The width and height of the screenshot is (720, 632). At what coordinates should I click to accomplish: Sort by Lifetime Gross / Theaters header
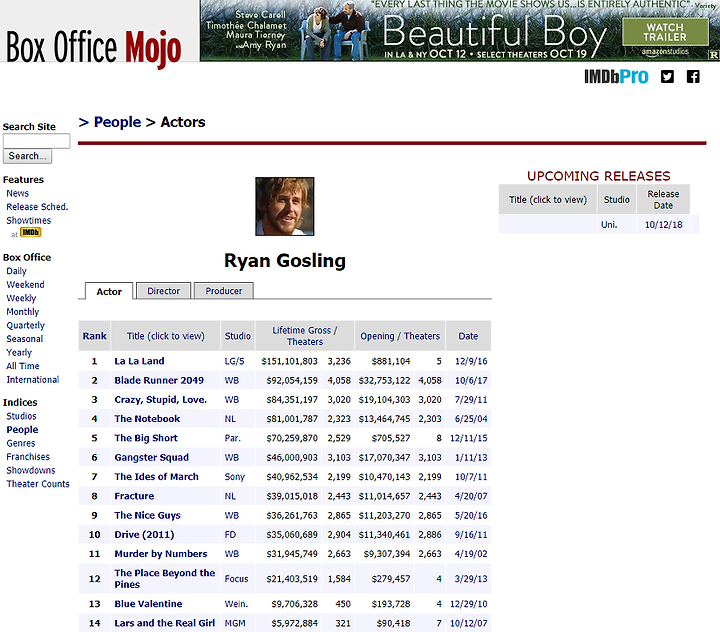[305, 336]
